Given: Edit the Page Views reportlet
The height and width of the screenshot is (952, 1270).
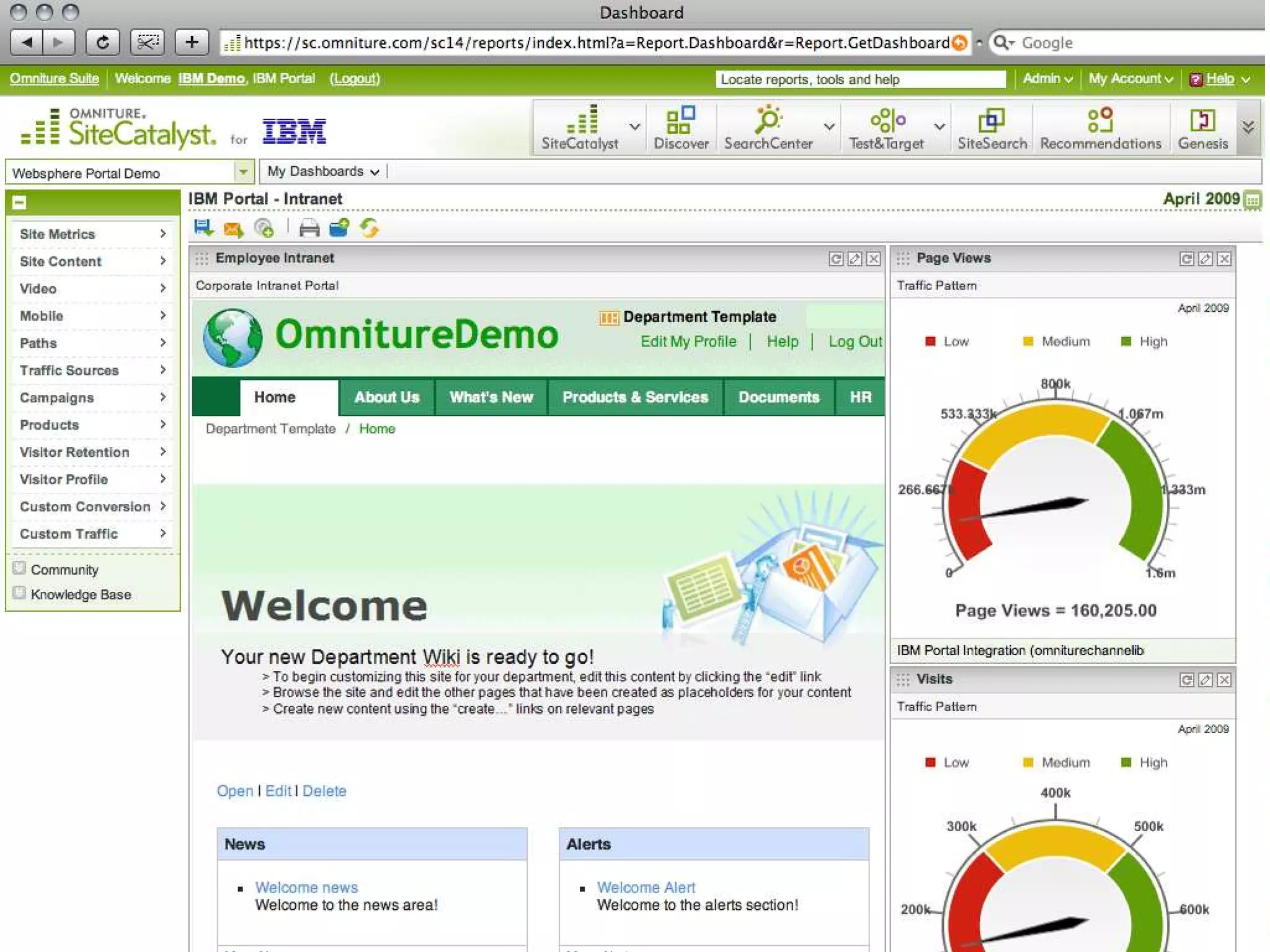Looking at the screenshot, I should point(1206,259).
